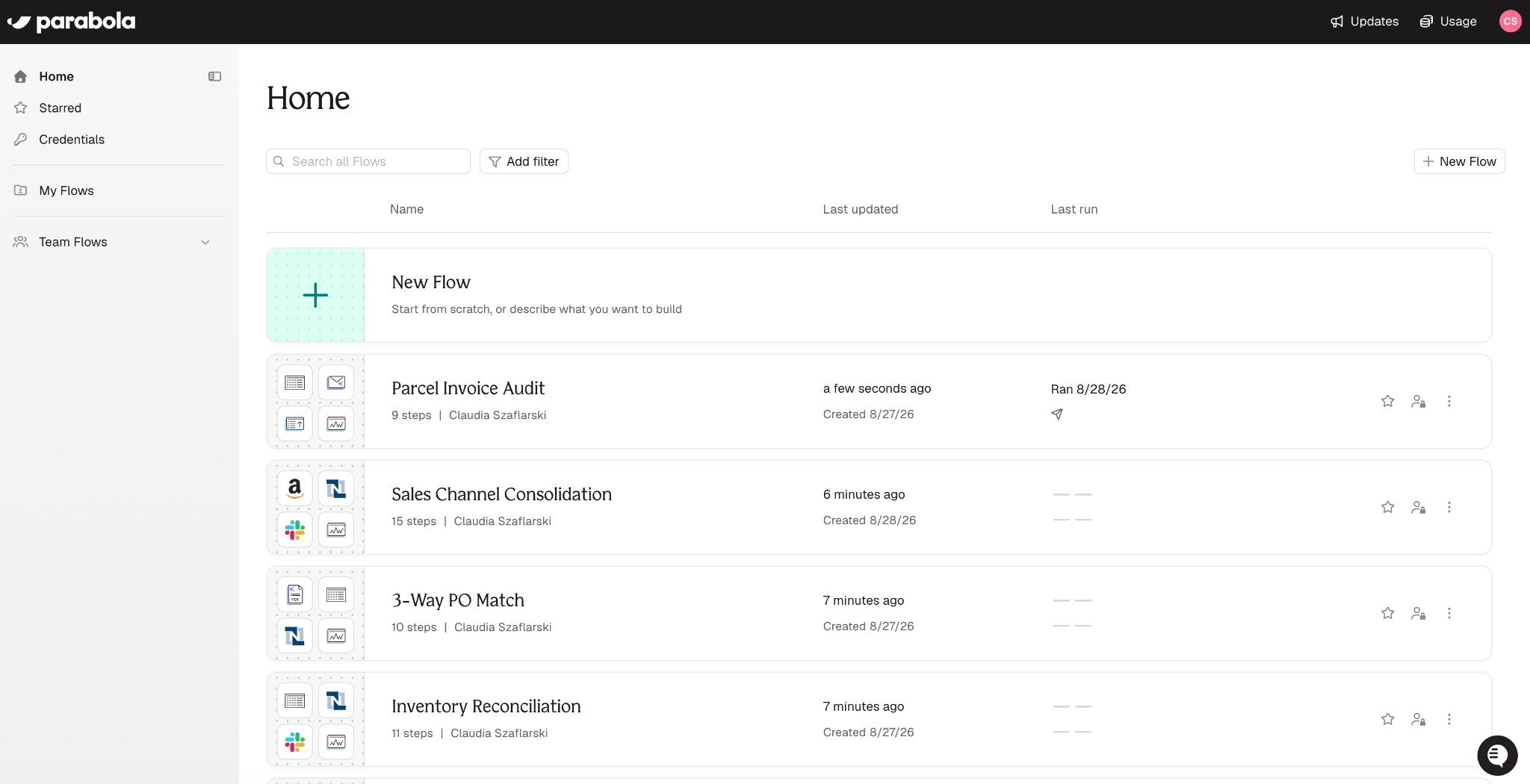The image size is (1530, 784).
Task: Click the Search all Flows field
Action: point(368,161)
